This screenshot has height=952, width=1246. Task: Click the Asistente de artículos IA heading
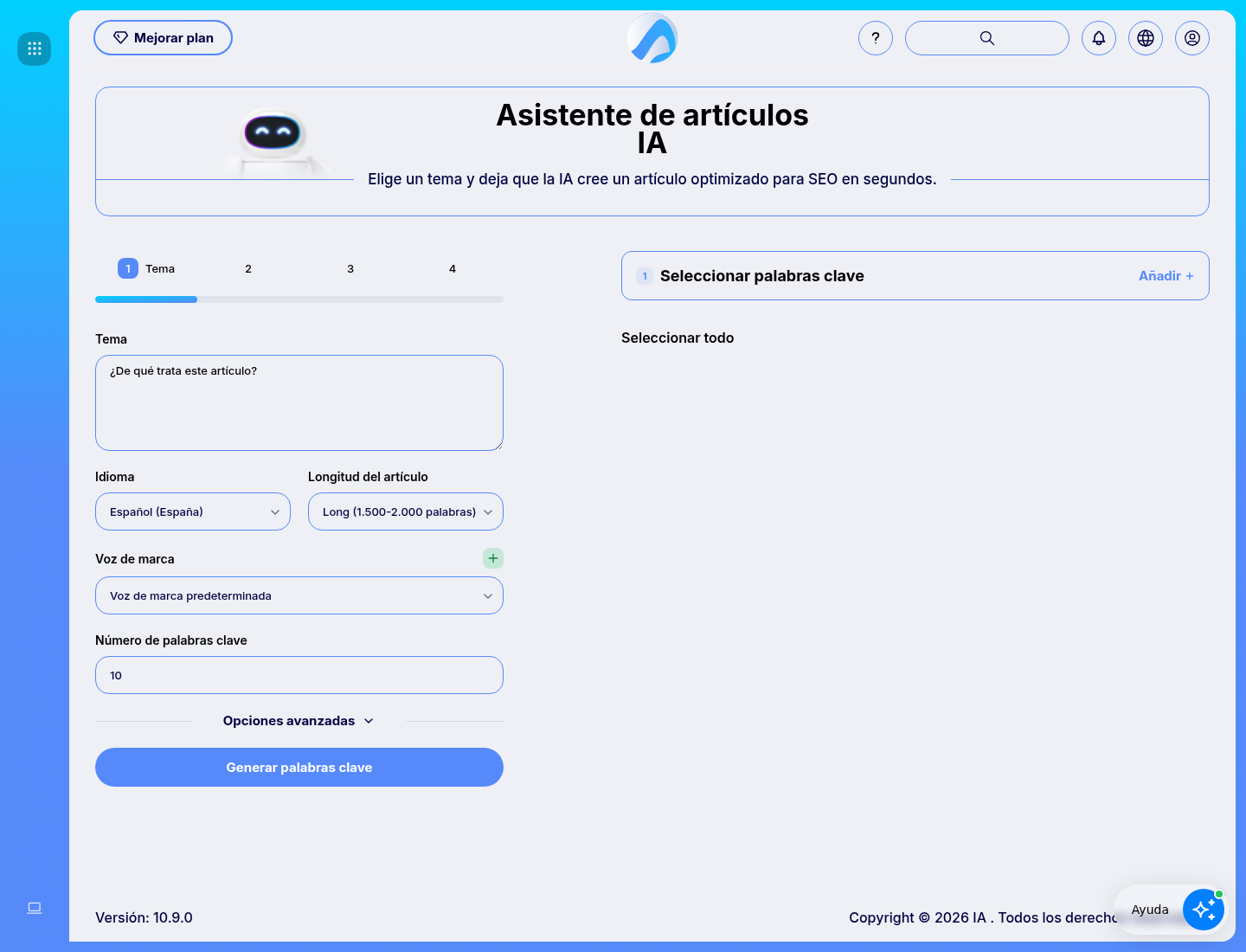[652, 128]
